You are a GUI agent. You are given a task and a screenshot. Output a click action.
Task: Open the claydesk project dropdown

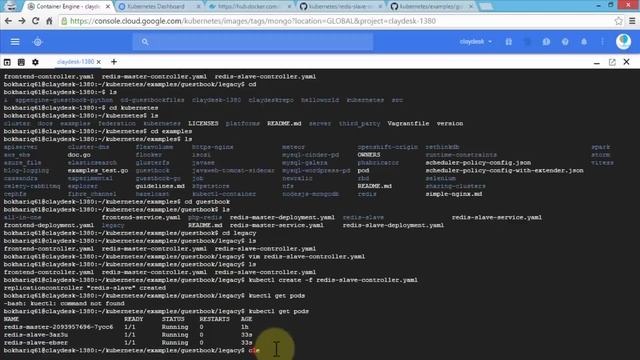pos(476,42)
